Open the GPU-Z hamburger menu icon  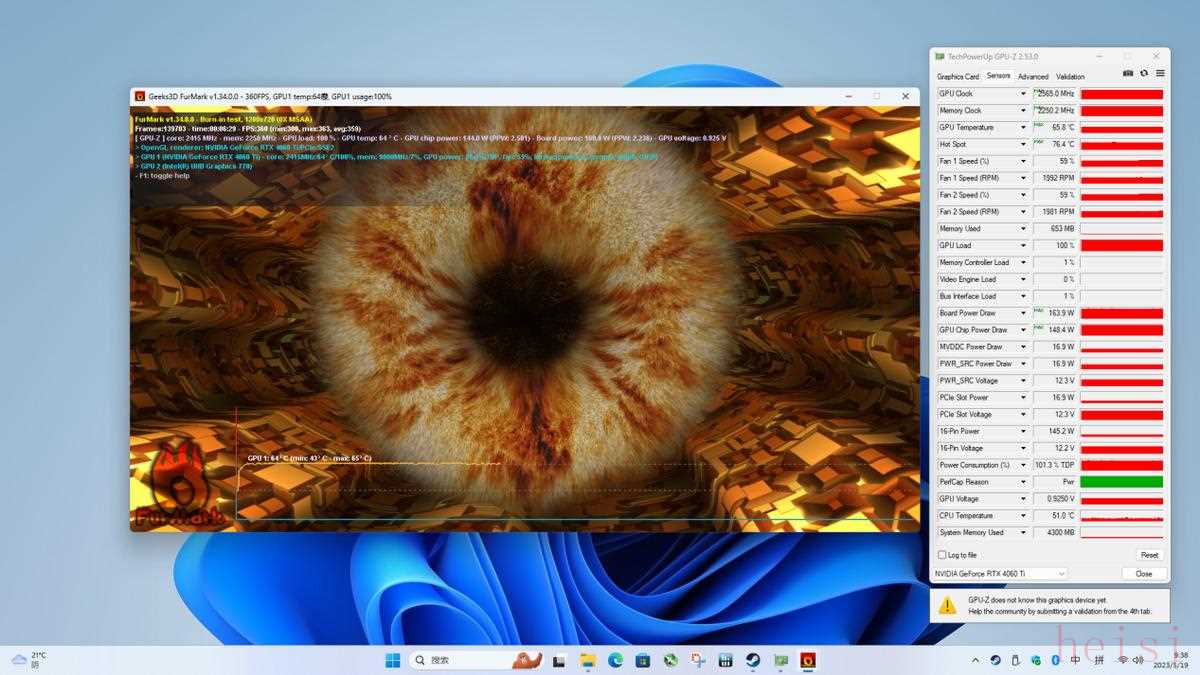[x=1160, y=73]
